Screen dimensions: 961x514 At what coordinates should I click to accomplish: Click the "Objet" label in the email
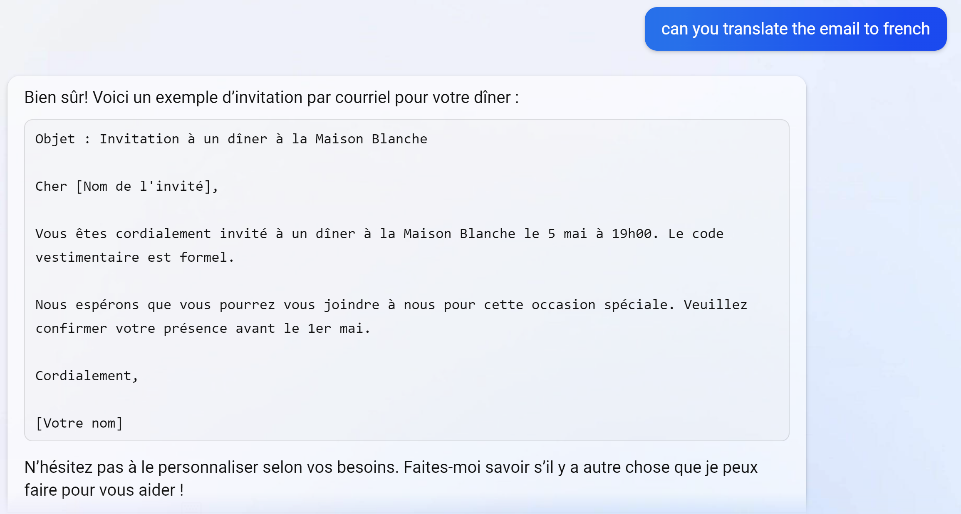(55, 139)
